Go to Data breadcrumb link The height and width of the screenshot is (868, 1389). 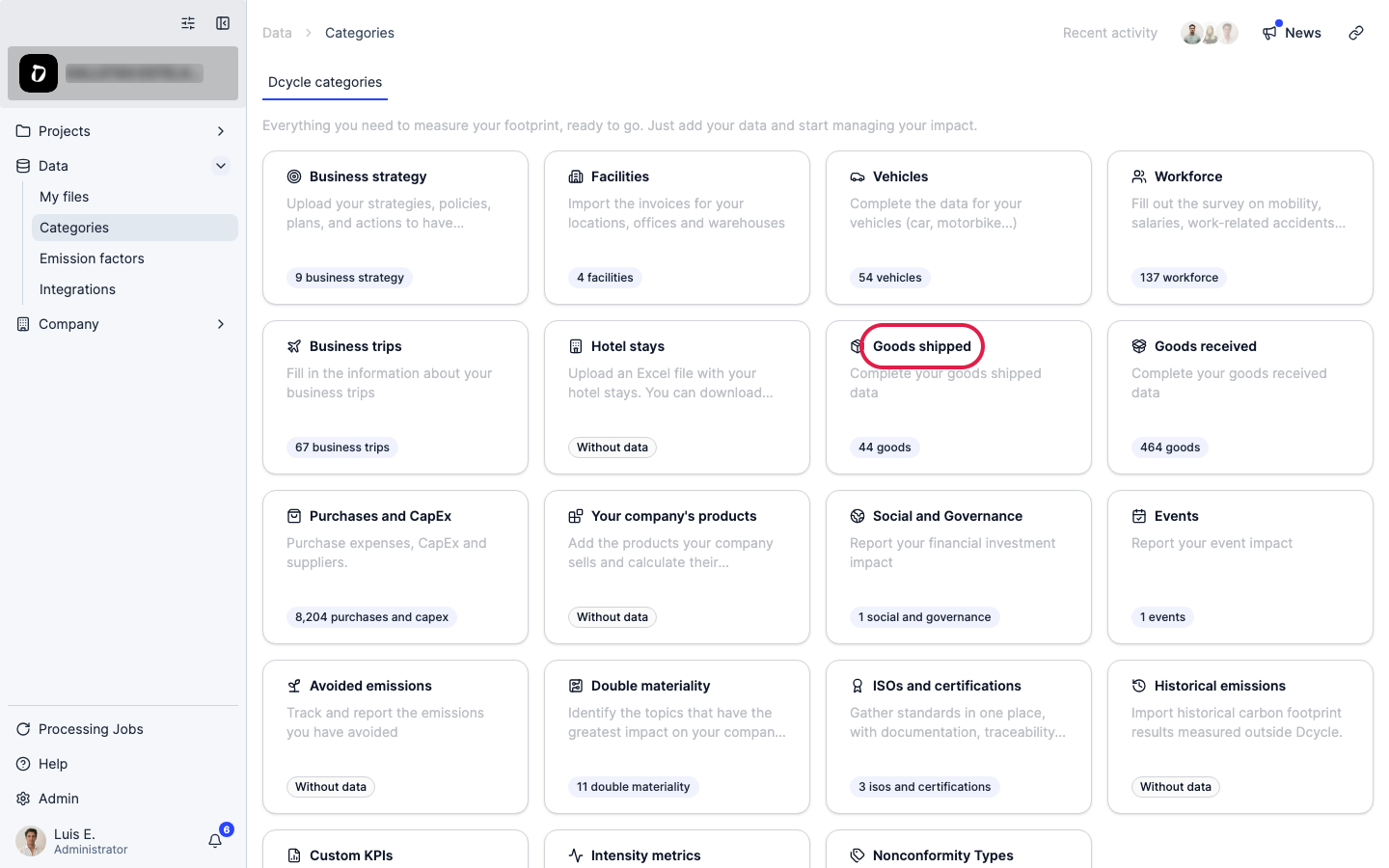[277, 33]
